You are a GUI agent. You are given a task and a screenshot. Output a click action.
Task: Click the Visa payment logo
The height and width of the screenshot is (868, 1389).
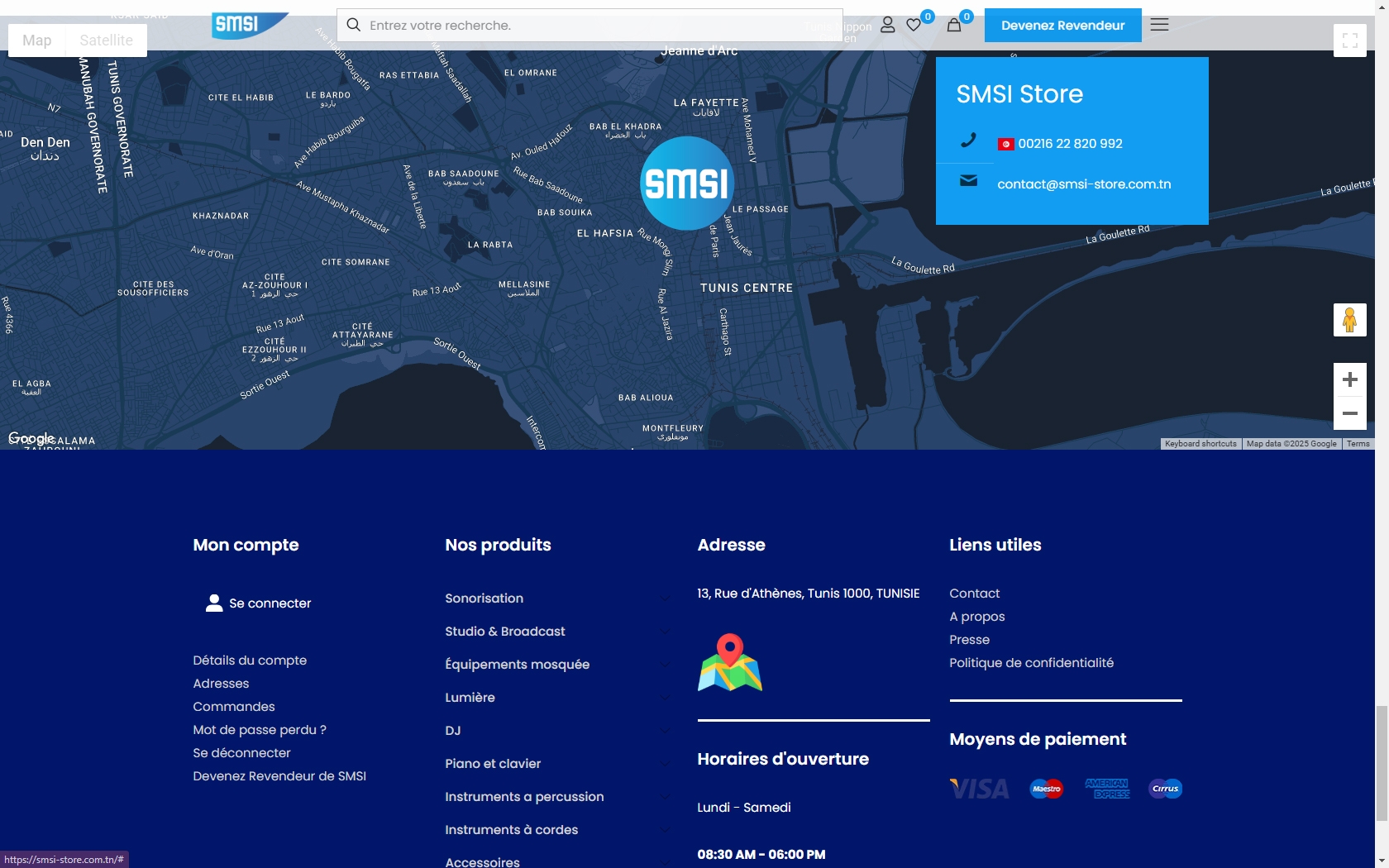[x=979, y=789]
